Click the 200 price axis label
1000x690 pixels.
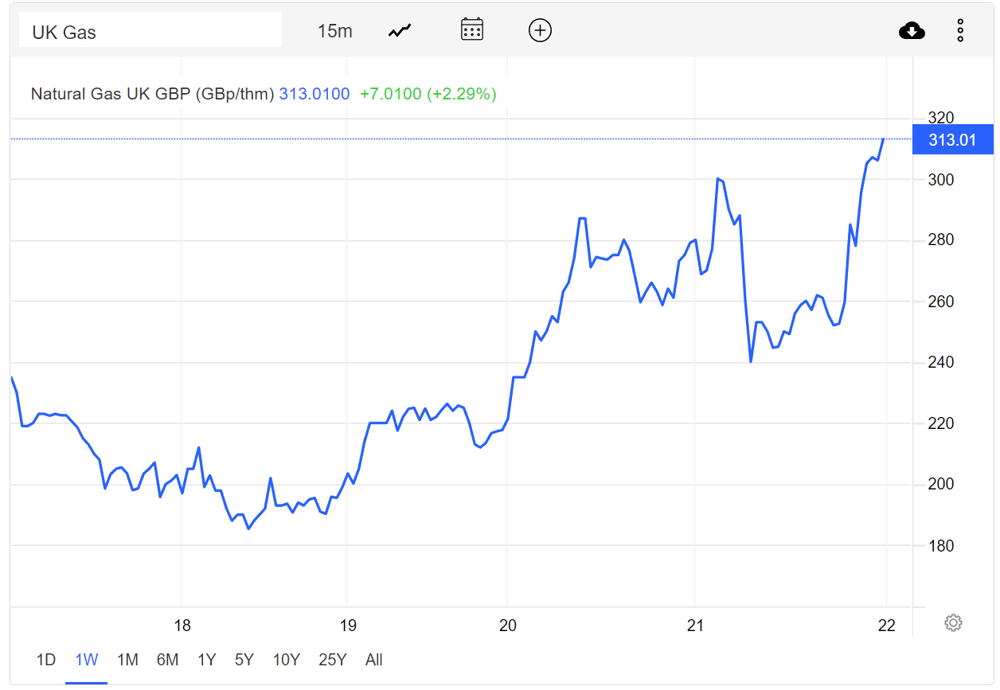[941, 484]
